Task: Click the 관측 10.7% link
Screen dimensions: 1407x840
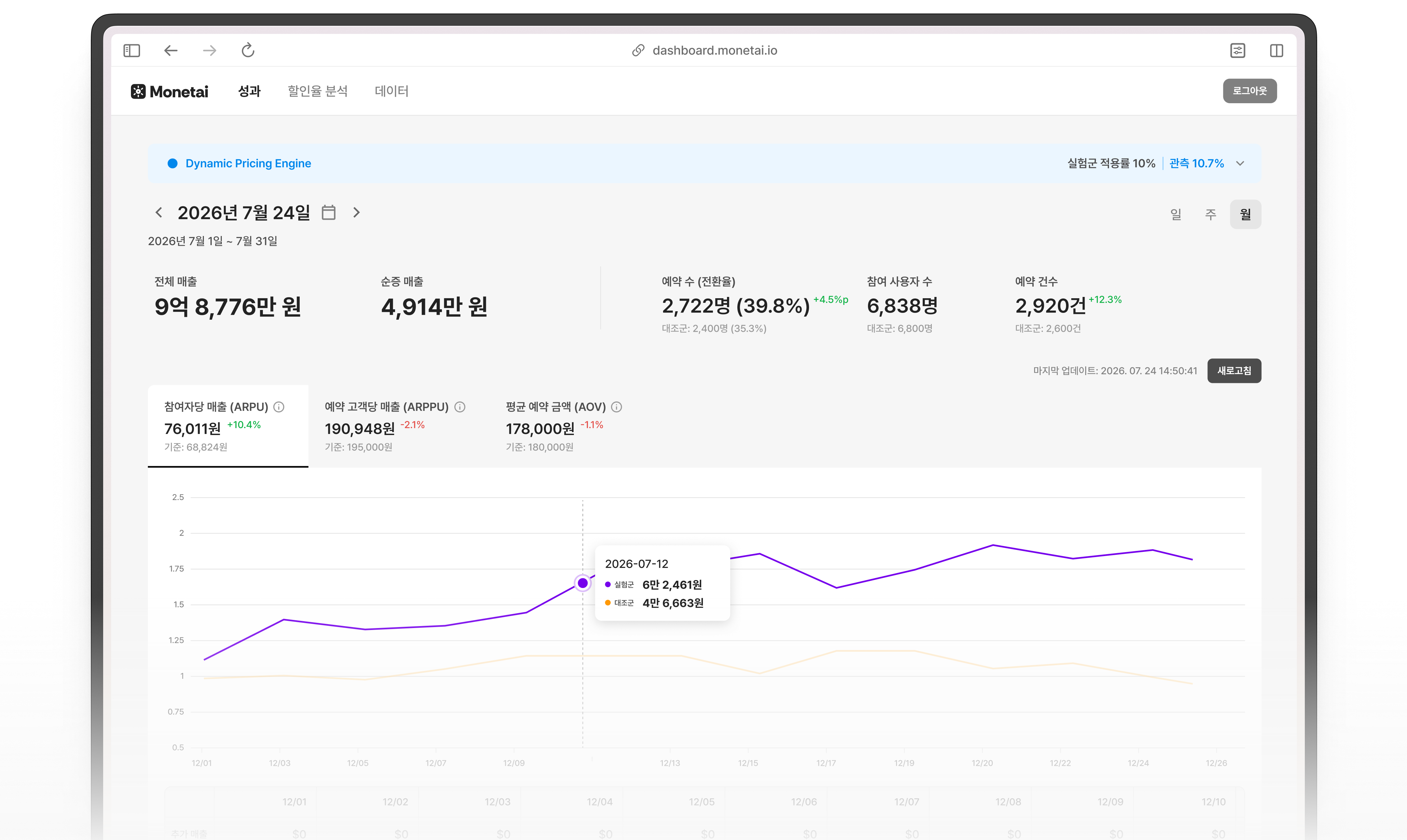Action: pyautogui.click(x=1196, y=163)
